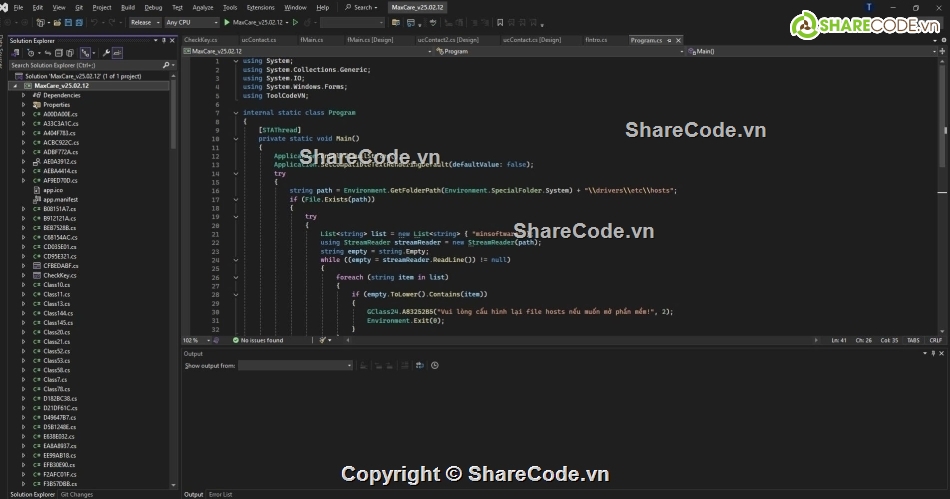This screenshot has width=950, height=499.
Task: Open the Release configuration dropdown
Action: 145,22
